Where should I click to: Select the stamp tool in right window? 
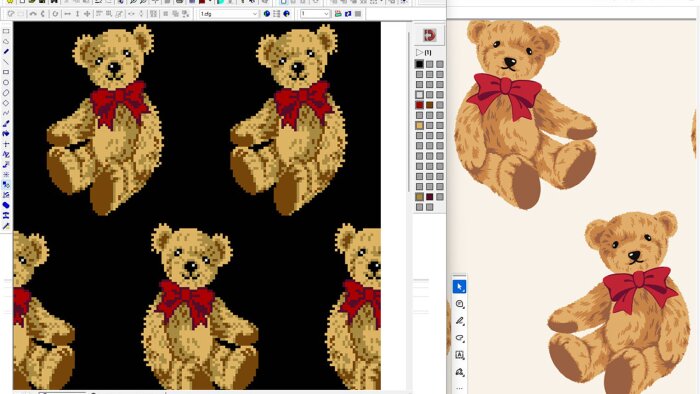(459, 372)
